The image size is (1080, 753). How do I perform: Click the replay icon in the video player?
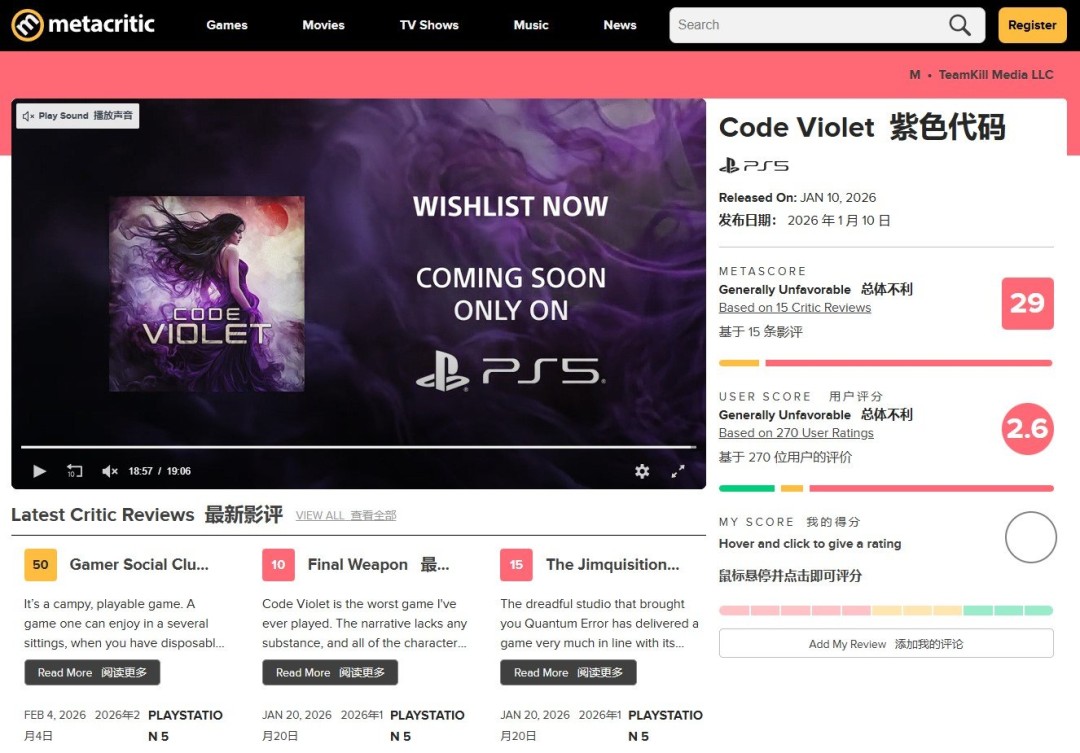click(73, 470)
